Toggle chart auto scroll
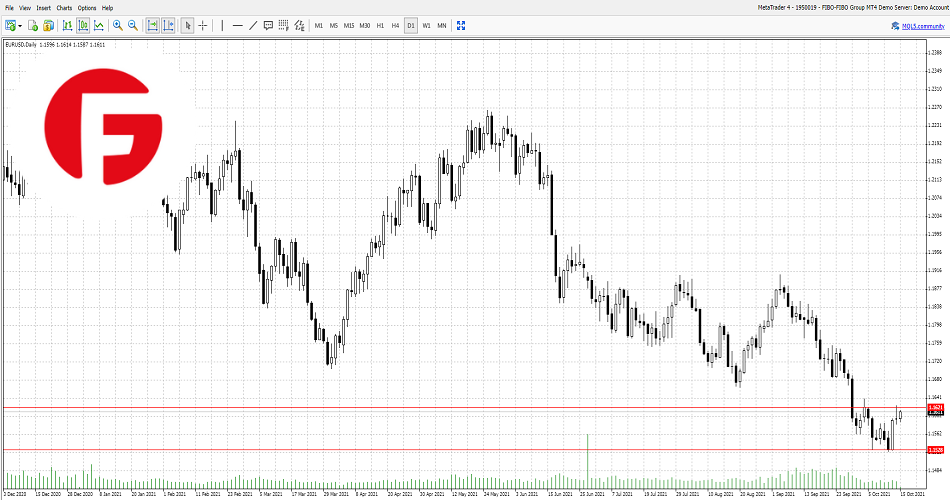The image size is (950, 500). point(152,25)
